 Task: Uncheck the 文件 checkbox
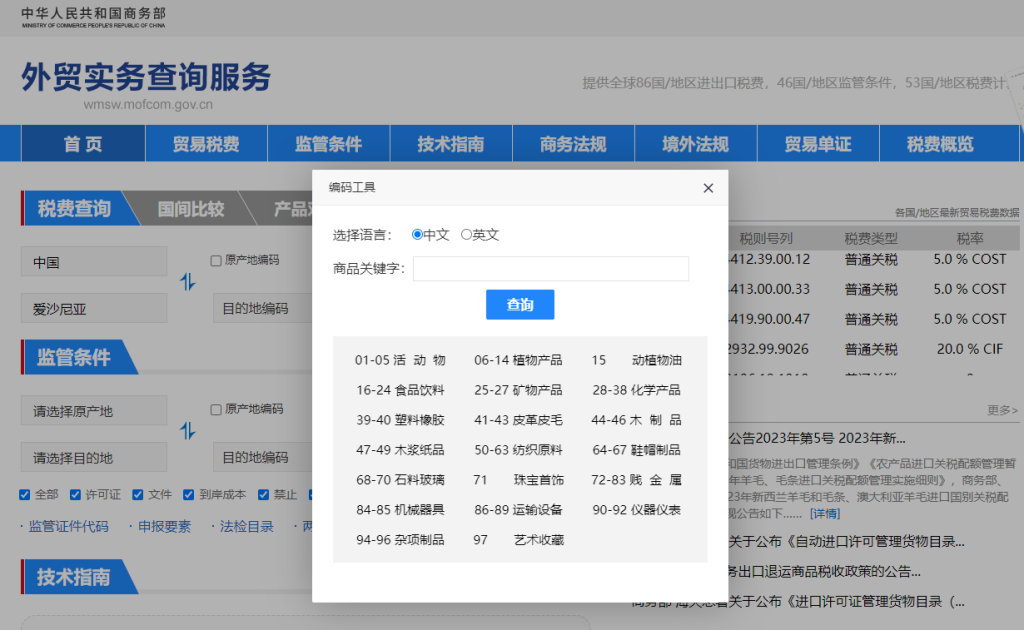[138, 495]
